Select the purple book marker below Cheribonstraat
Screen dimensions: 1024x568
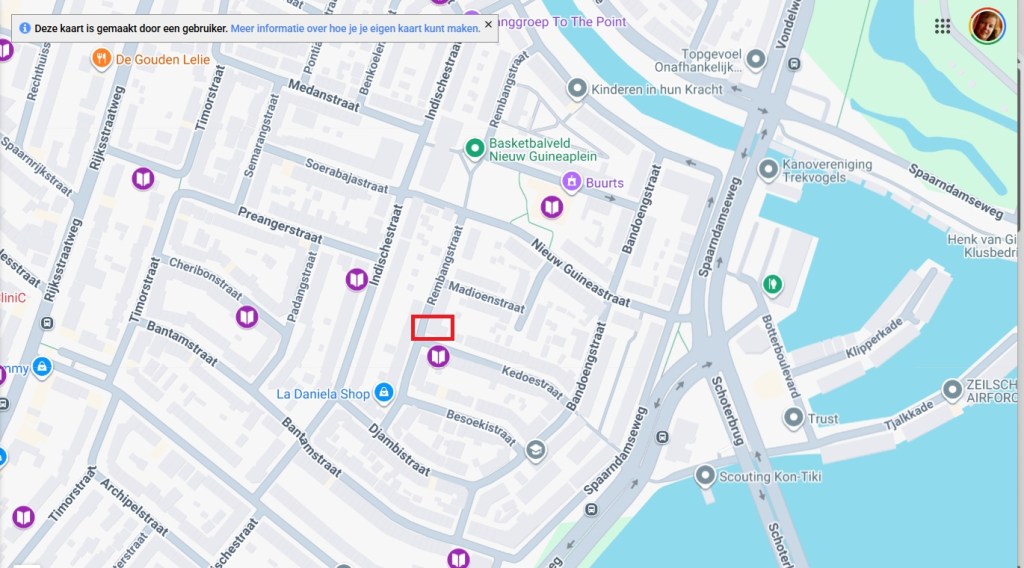point(247,317)
